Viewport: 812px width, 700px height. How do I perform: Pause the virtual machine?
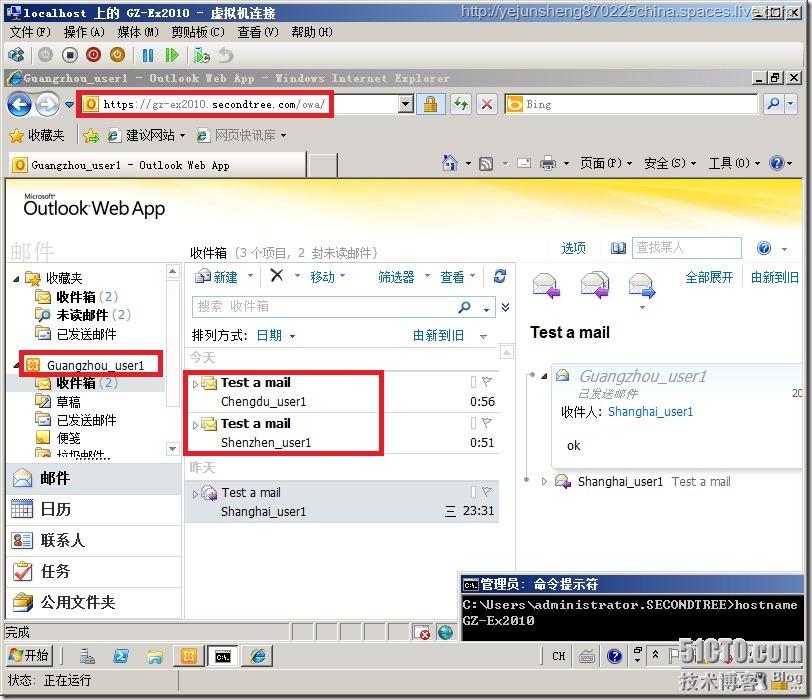148,55
